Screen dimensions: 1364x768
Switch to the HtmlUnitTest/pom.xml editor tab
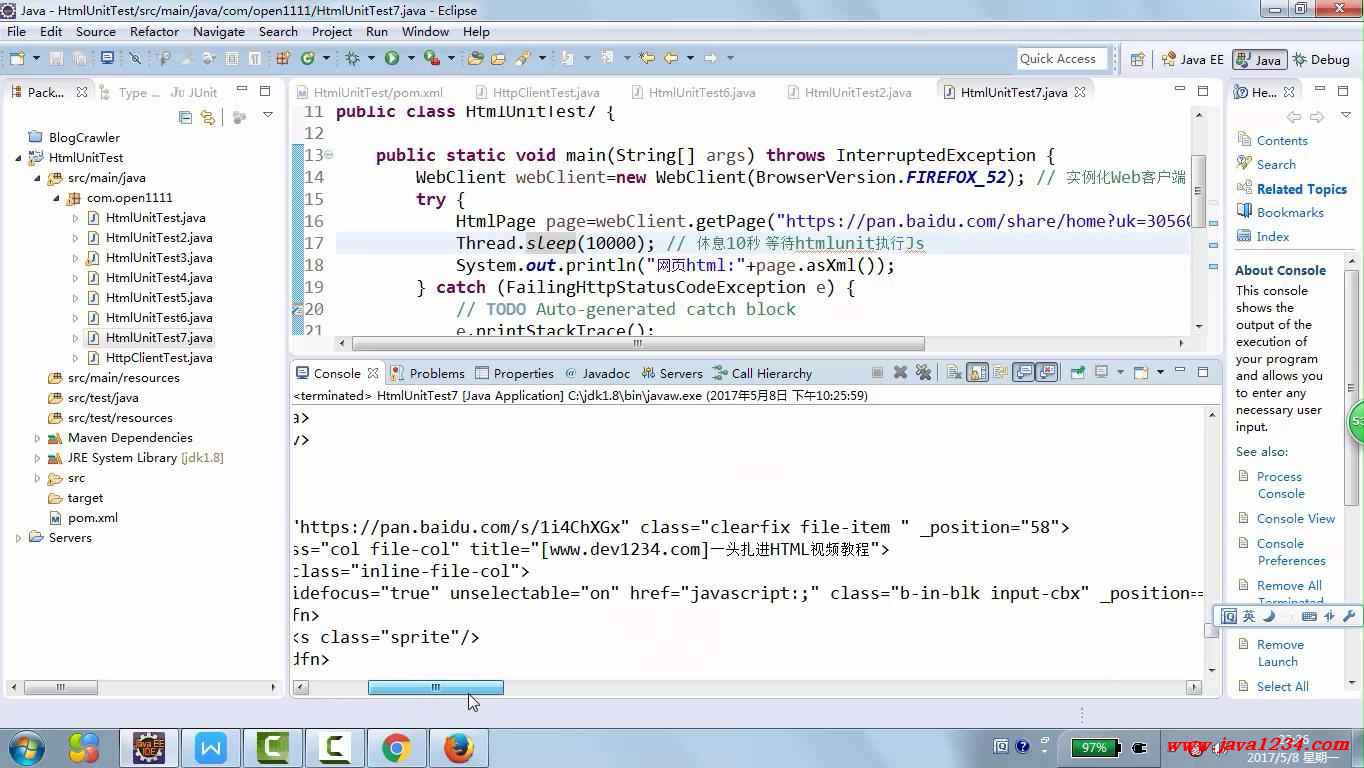[368, 92]
